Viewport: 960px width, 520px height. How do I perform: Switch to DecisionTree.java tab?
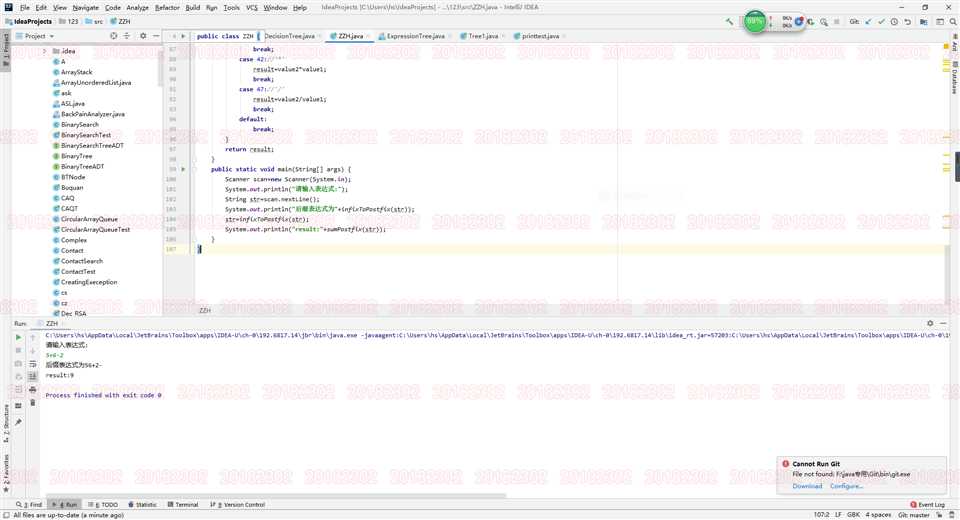click(290, 36)
